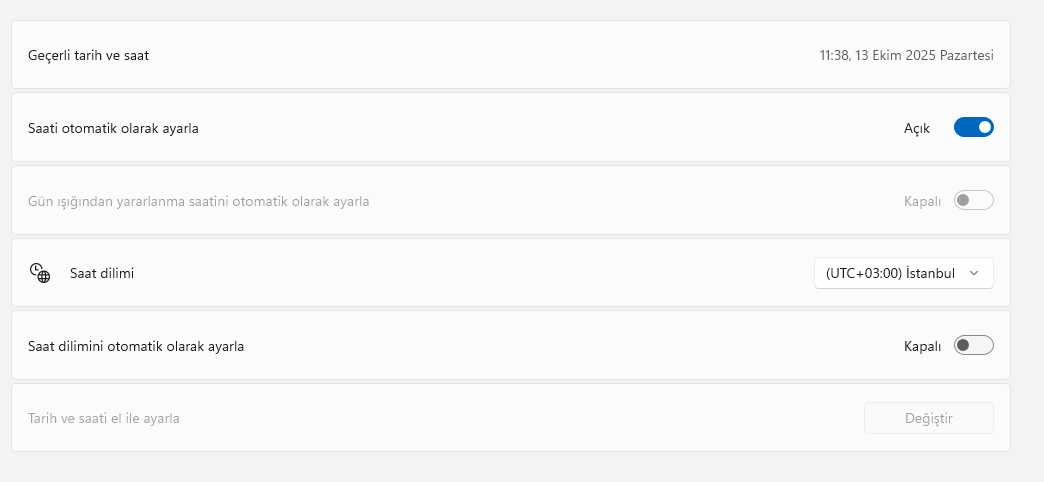The width and height of the screenshot is (1044, 482).
Task: Click 'Gün ışığından yararlanma saatini otomatik' label
Action: point(198,201)
